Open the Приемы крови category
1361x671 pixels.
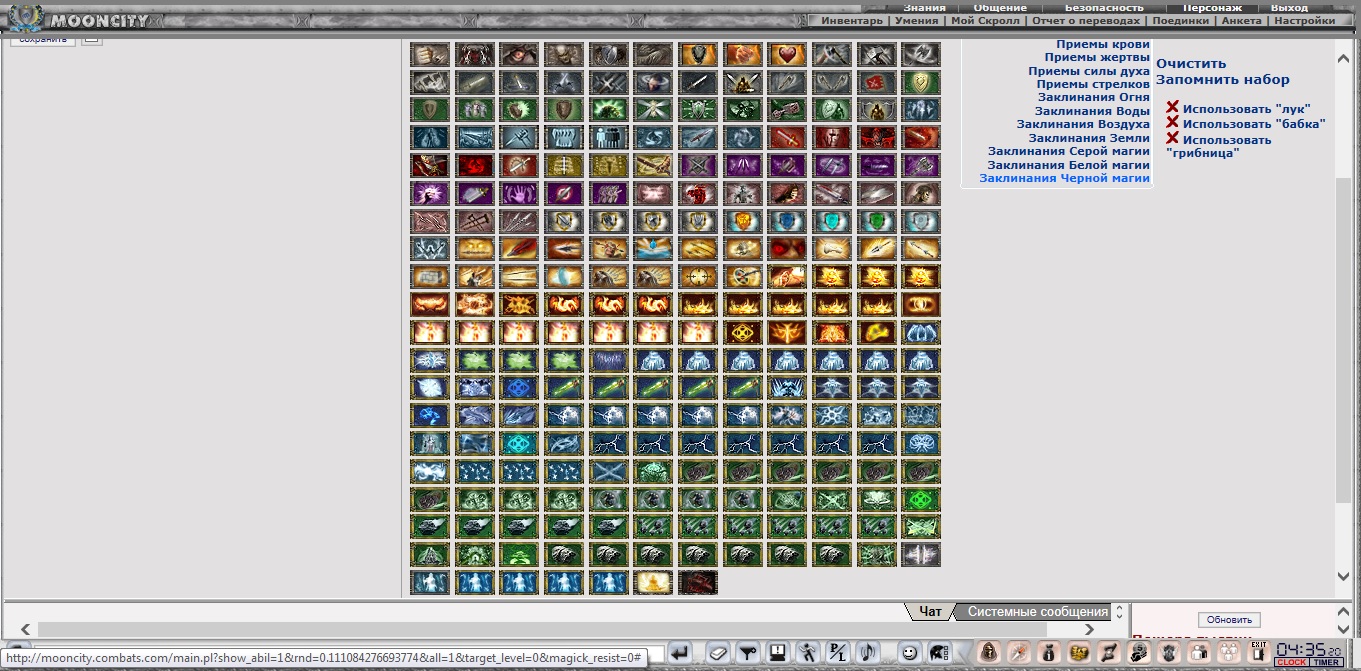coord(1103,45)
